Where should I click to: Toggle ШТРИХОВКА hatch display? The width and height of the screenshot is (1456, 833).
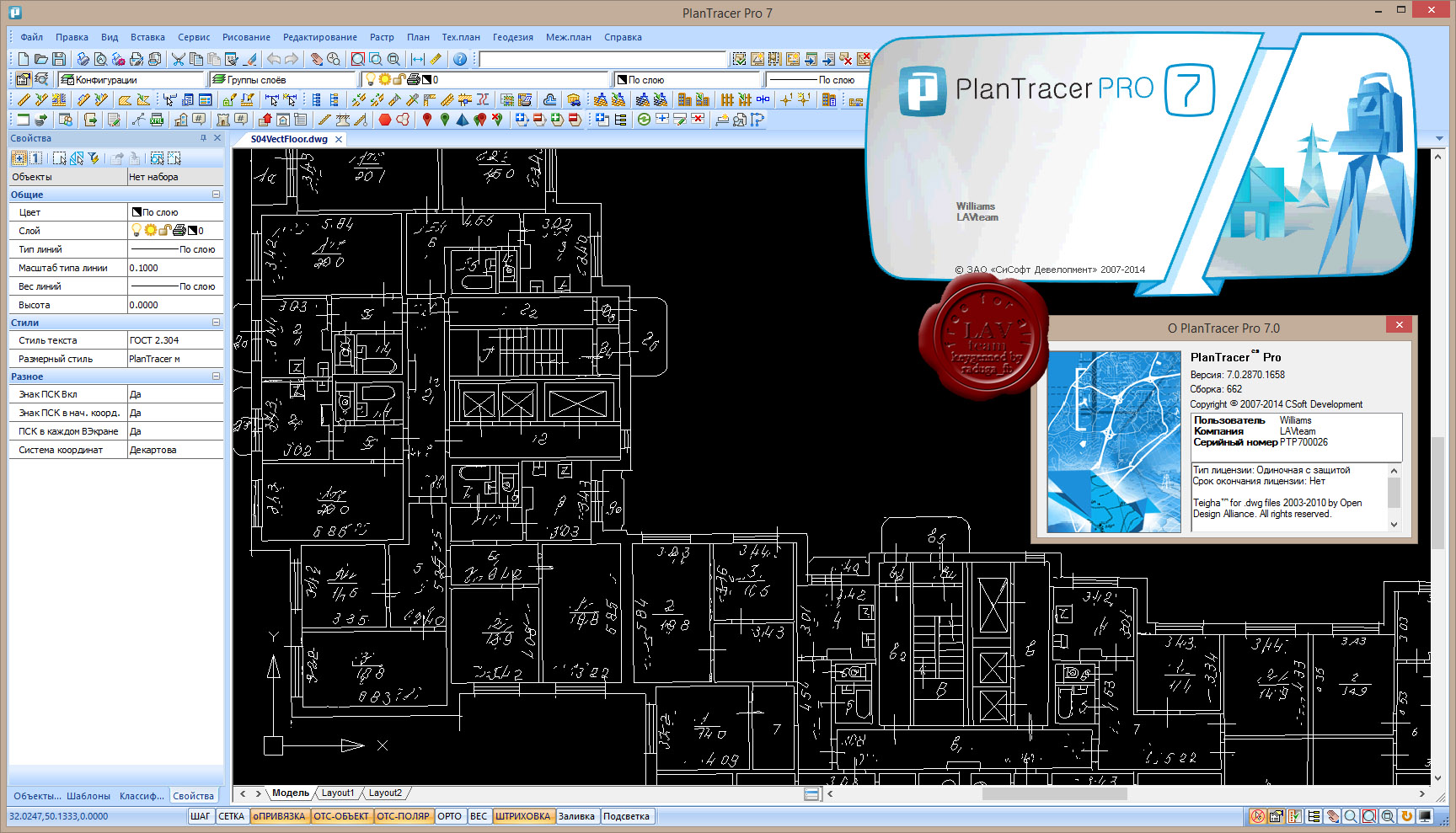click(x=522, y=816)
